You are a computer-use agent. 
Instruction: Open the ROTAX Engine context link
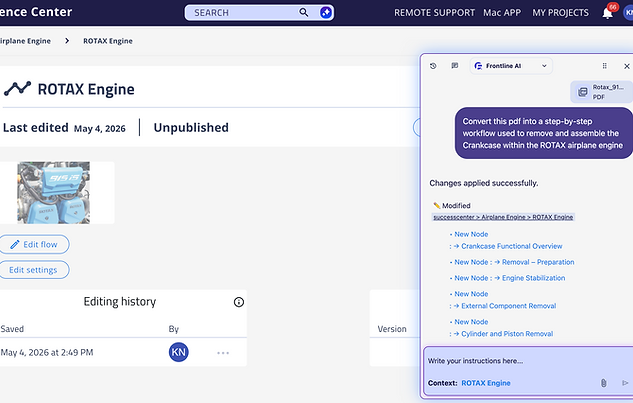pyautogui.click(x=486, y=383)
